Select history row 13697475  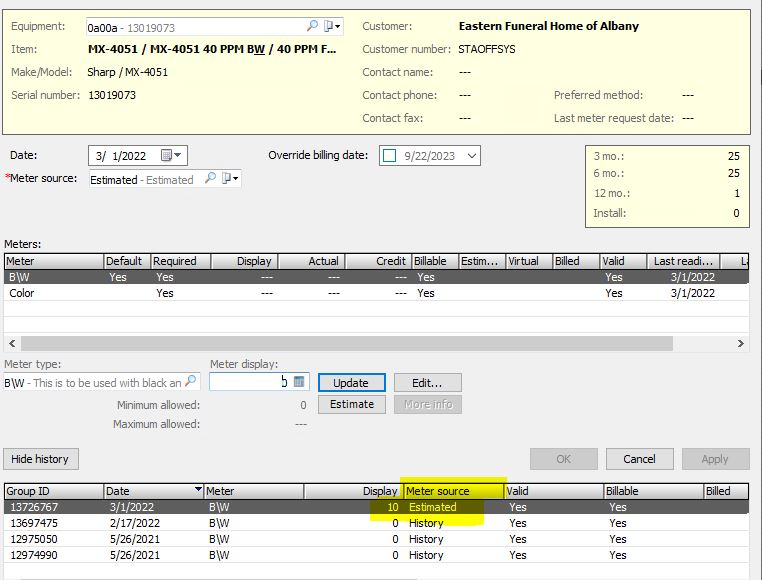376,523
